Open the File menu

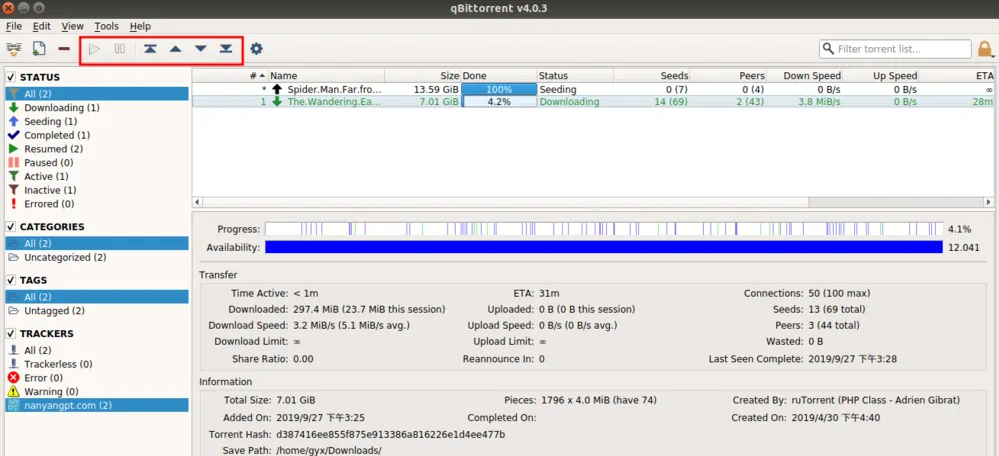13,26
